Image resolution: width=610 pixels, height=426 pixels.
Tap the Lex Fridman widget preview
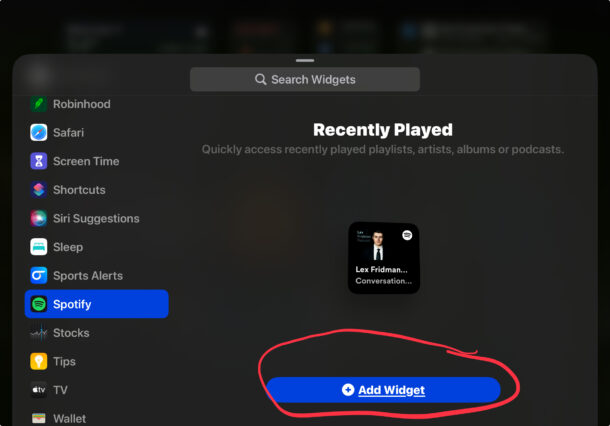(384, 258)
